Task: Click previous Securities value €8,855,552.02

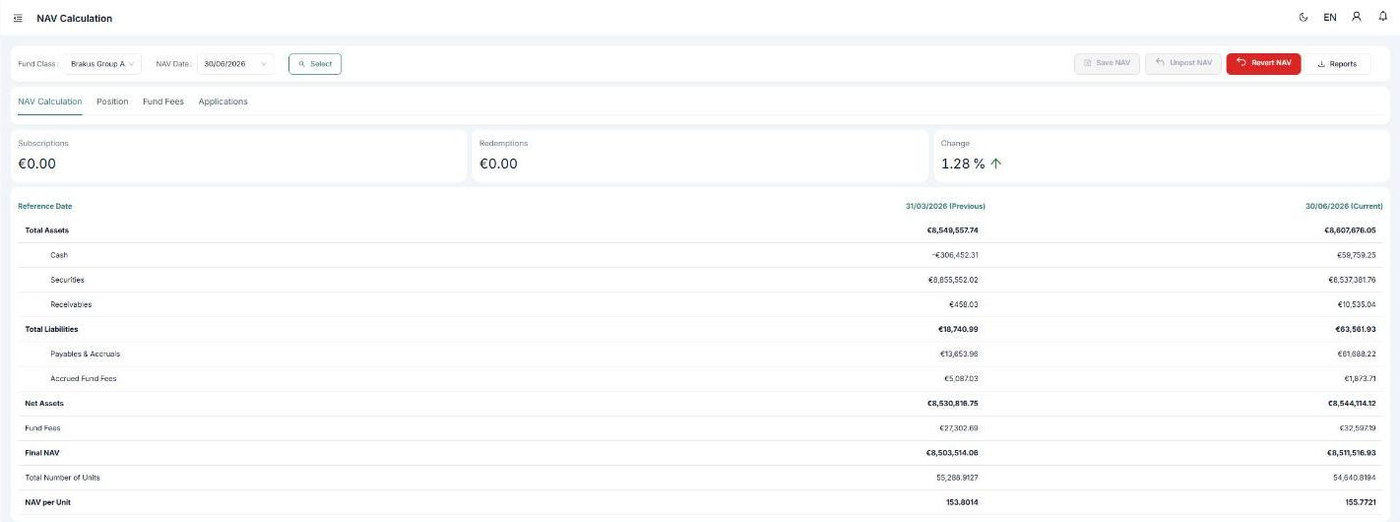Action: 953,280
